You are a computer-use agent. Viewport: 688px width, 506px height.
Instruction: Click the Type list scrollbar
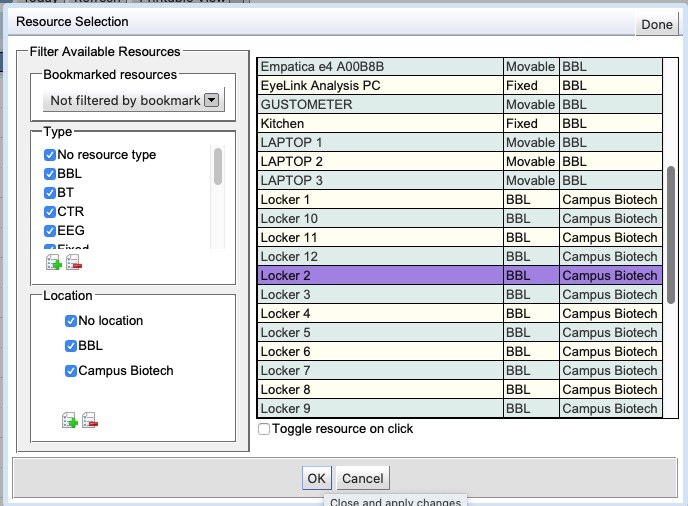coord(218,167)
